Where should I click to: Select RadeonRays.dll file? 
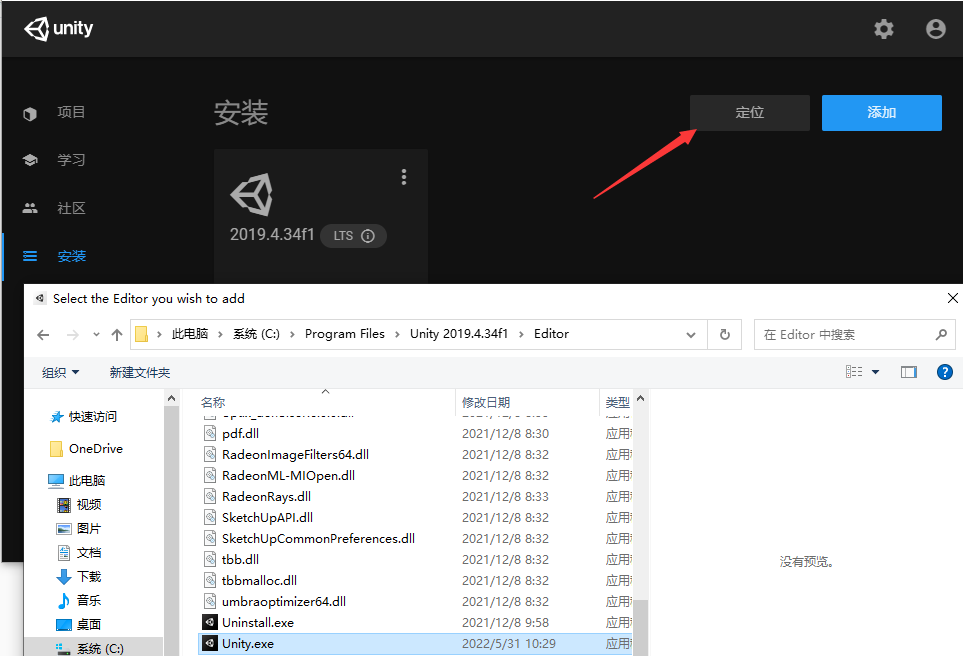(266, 496)
